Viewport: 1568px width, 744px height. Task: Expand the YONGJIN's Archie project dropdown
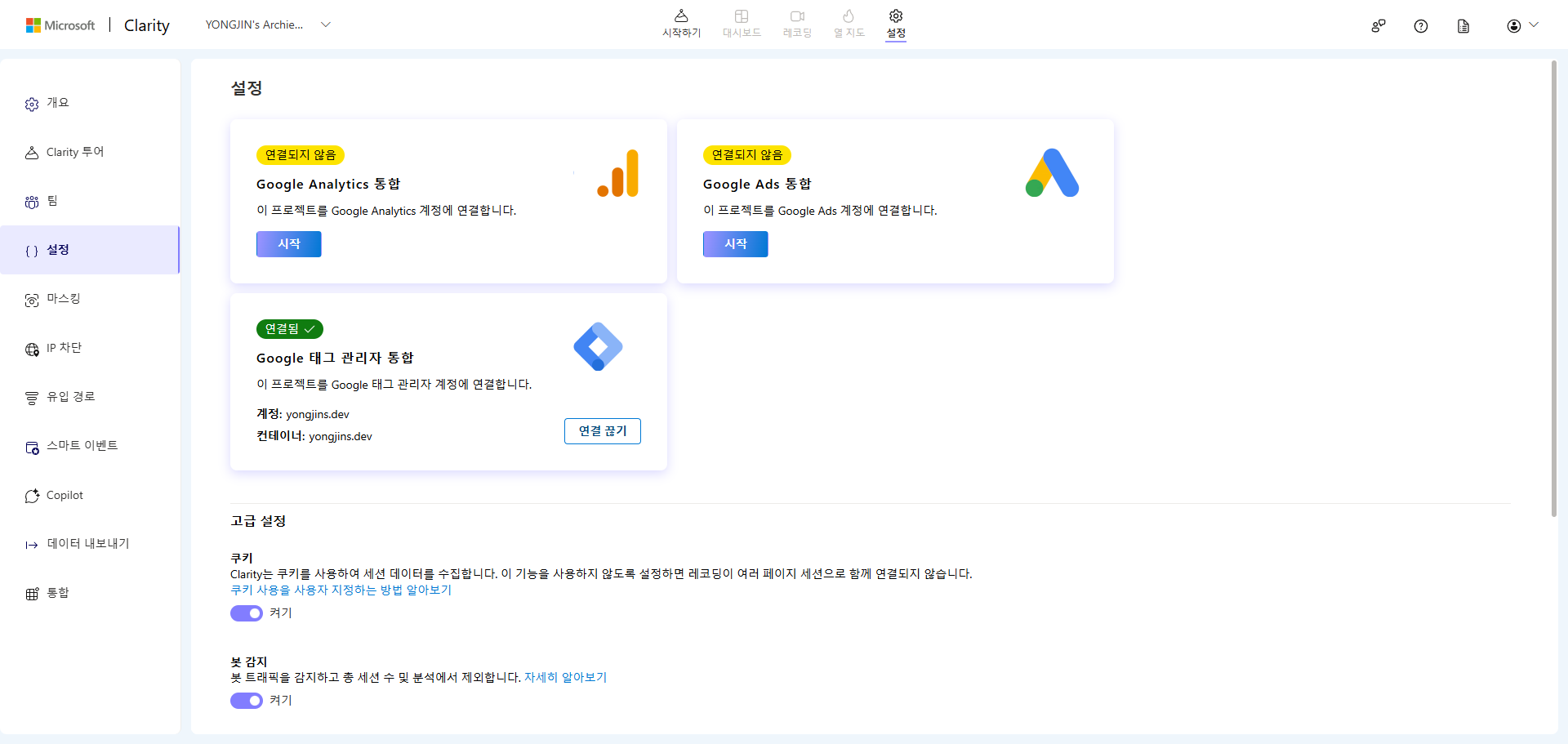coord(268,25)
